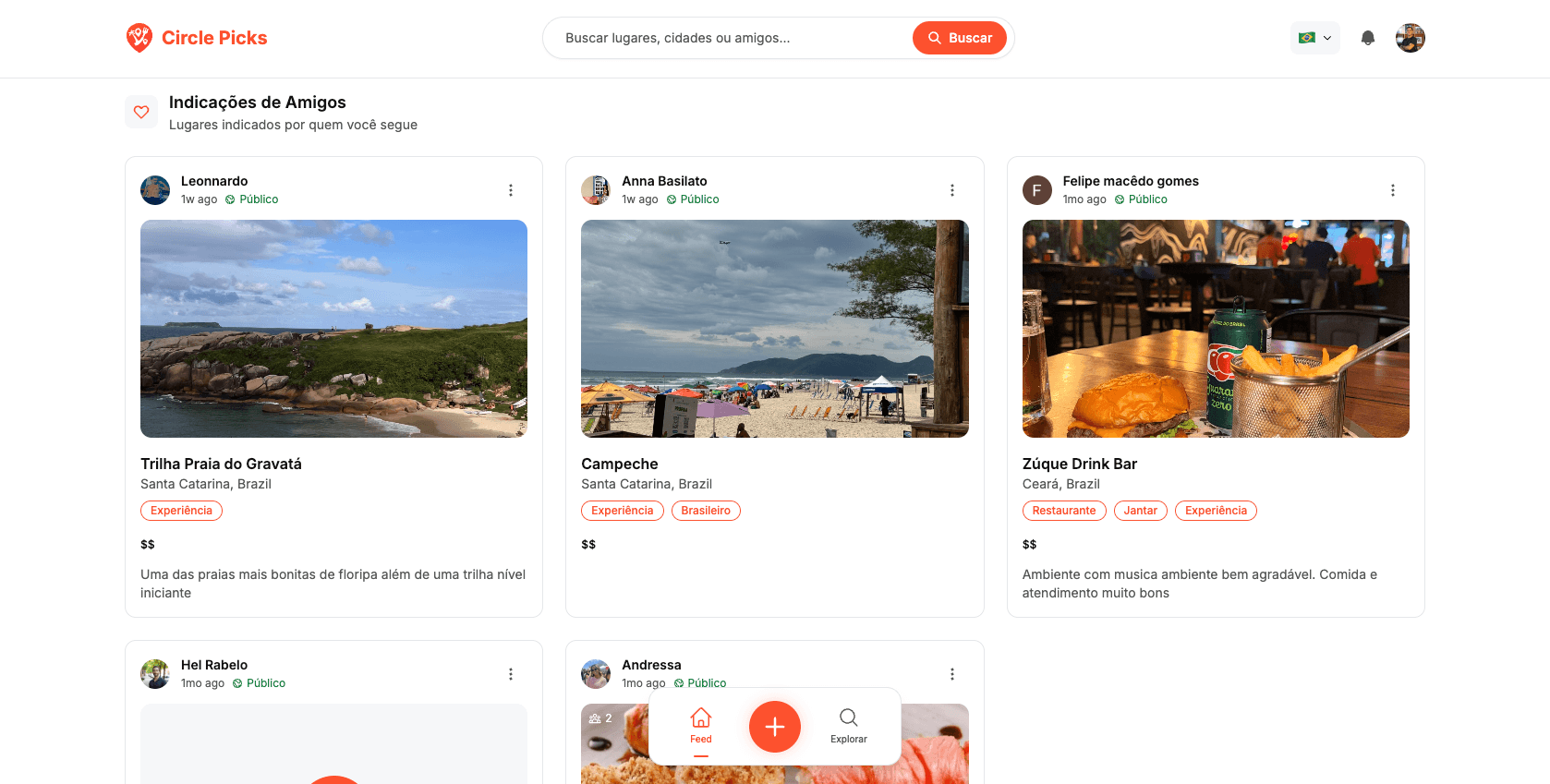Open the Zúque Drink Bar title
This screenshot has height=784, width=1550.
click(x=1080, y=464)
